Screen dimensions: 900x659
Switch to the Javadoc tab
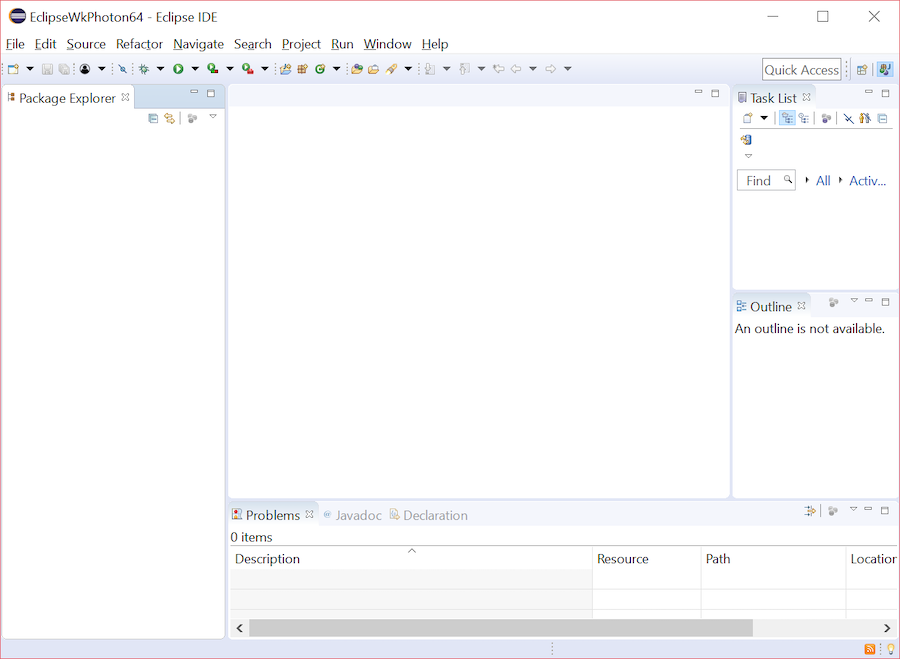coord(357,515)
